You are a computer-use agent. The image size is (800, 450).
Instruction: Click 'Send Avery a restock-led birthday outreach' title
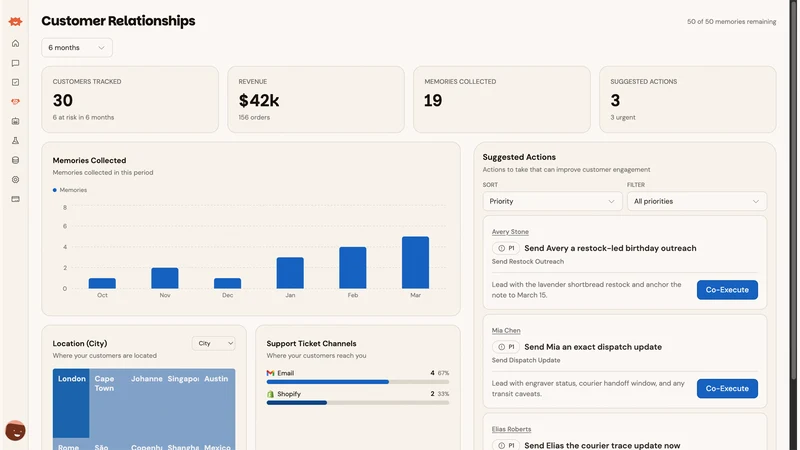click(x=610, y=248)
